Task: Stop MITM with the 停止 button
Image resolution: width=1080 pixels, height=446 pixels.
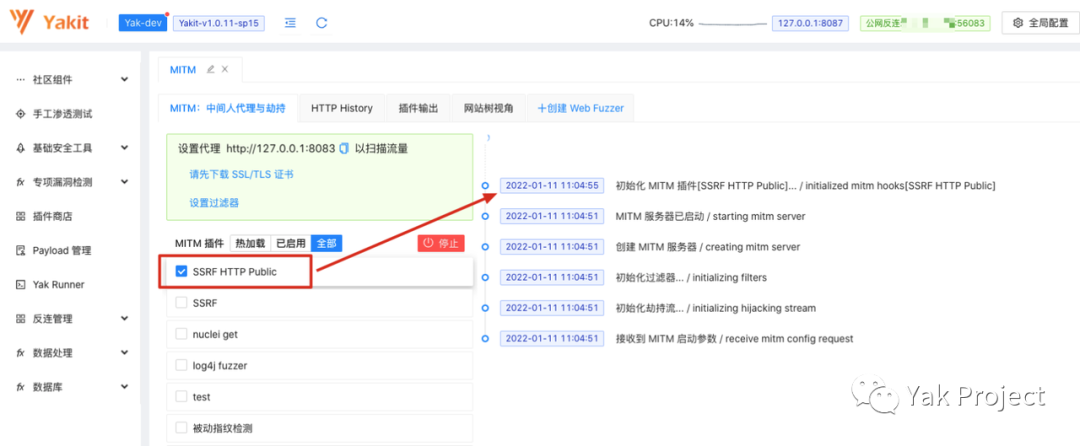Action: [x=441, y=243]
